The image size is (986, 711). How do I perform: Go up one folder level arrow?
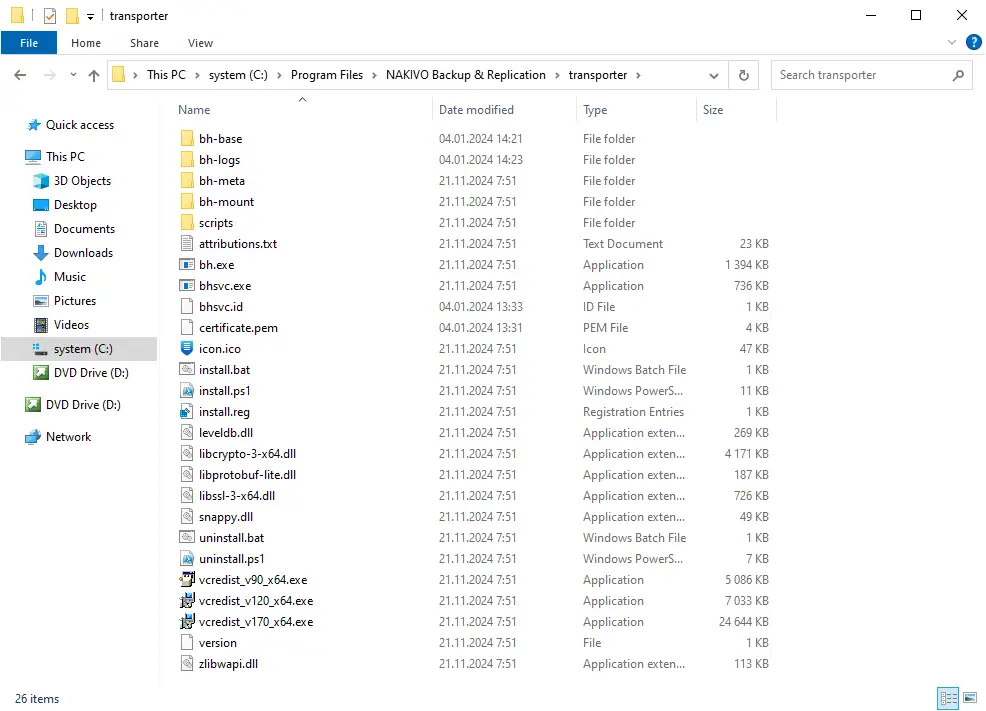[94, 75]
